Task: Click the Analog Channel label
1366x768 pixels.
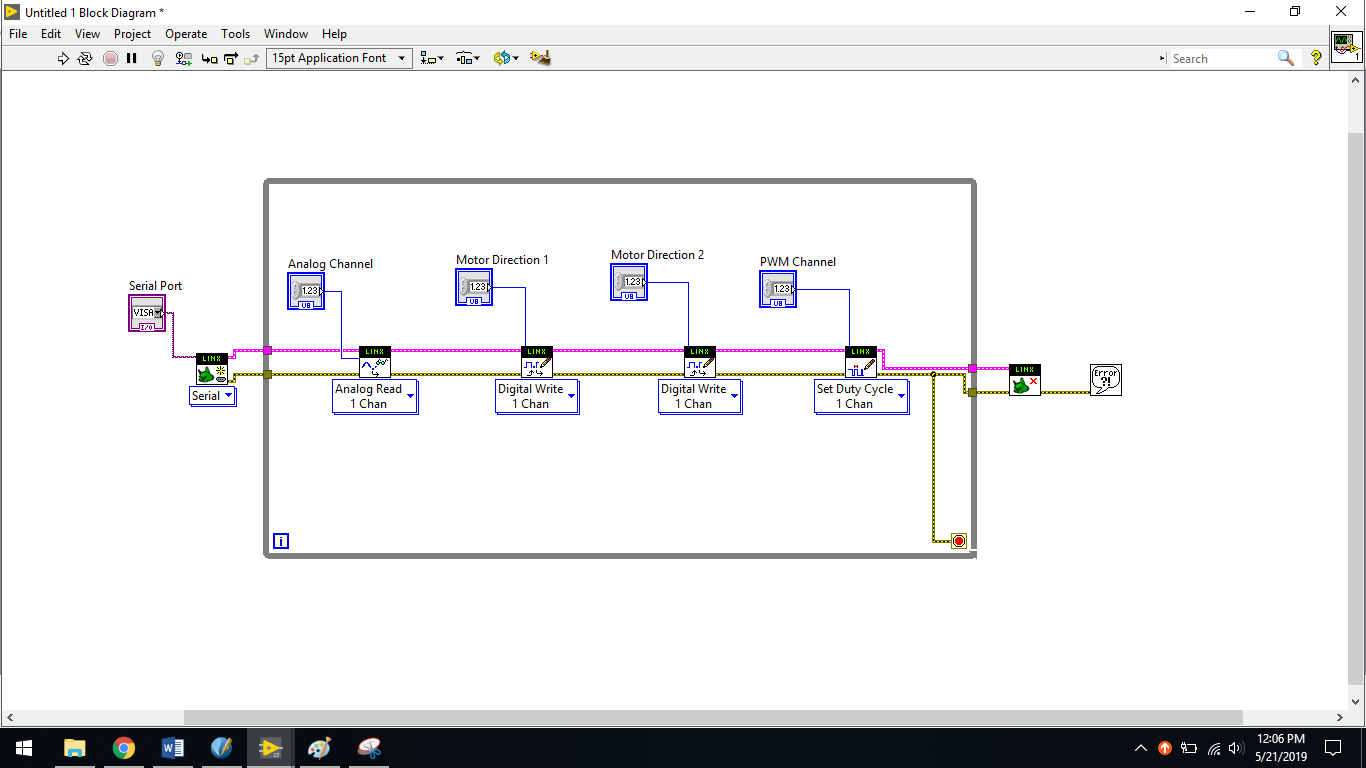Action: (x=330, y=264)
